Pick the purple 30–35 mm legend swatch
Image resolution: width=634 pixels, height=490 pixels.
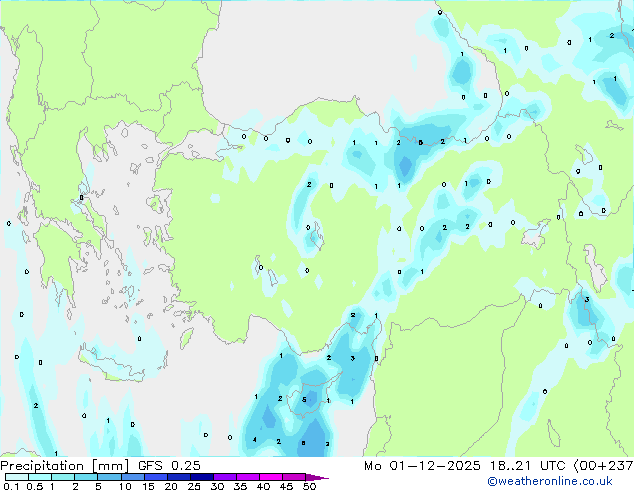pyautogui.click(x=224, y=477)
